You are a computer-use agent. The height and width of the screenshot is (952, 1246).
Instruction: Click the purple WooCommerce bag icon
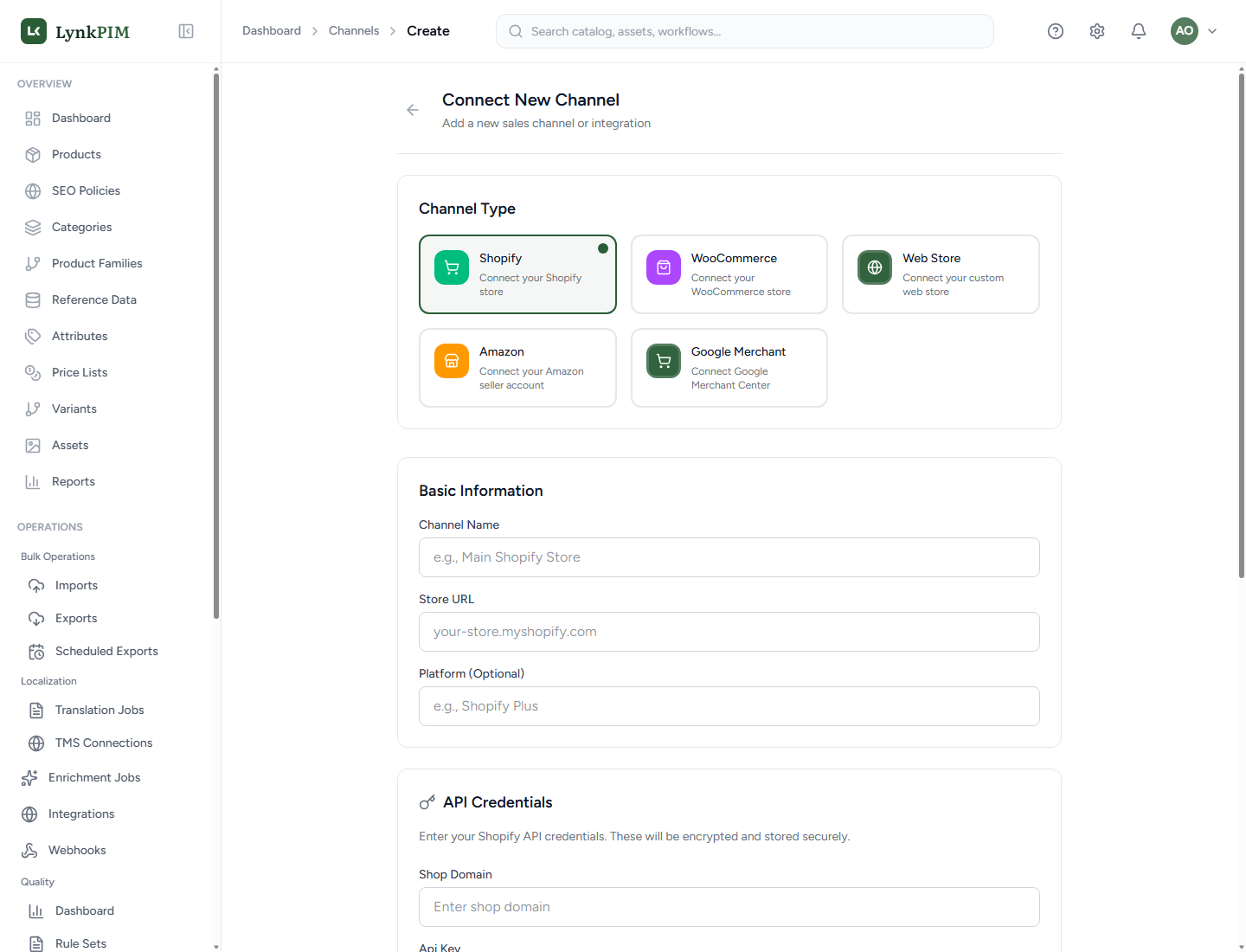coord(664,267)
